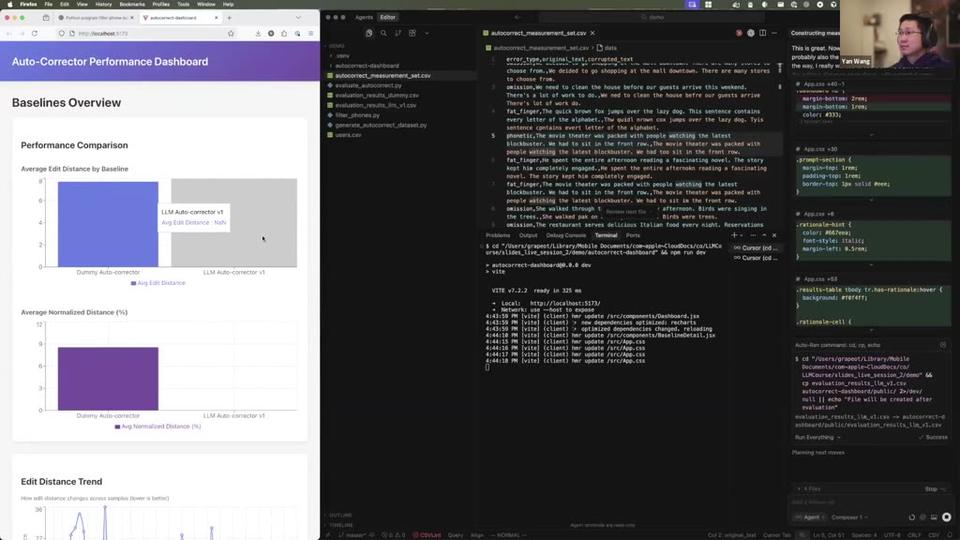Open the Bookmarks menu in menu bar

tap(132, 4)
